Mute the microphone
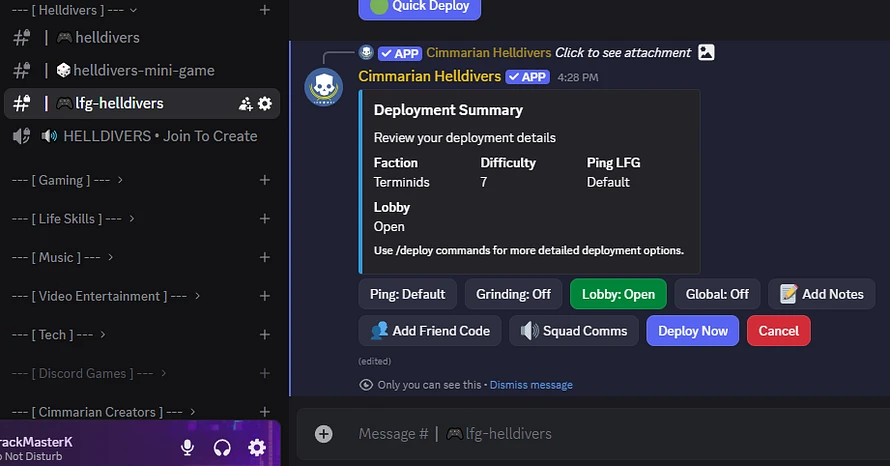890x466 pixels. click(x=187, y=448)
